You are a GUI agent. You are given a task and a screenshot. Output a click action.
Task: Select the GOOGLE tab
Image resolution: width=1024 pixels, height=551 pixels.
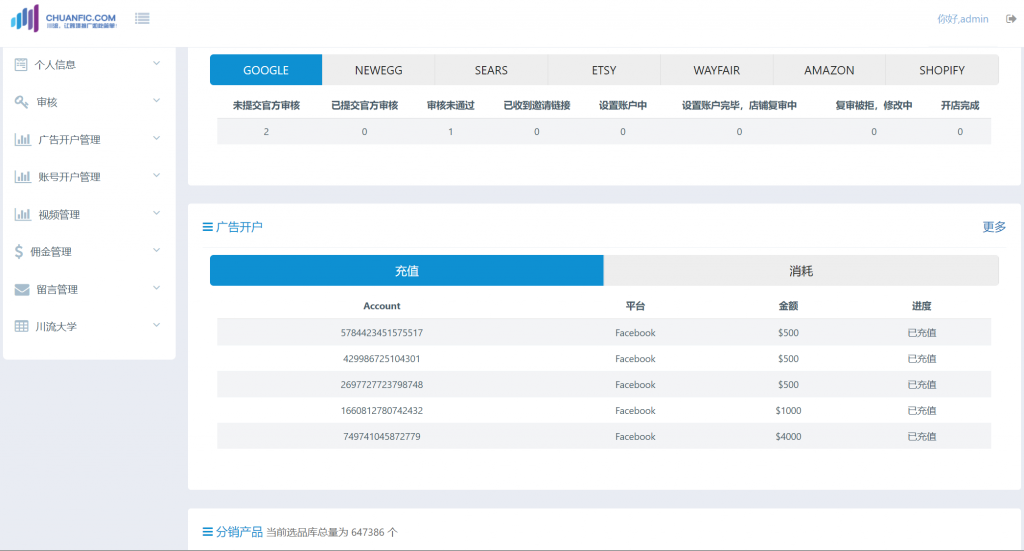coord(266,70)
